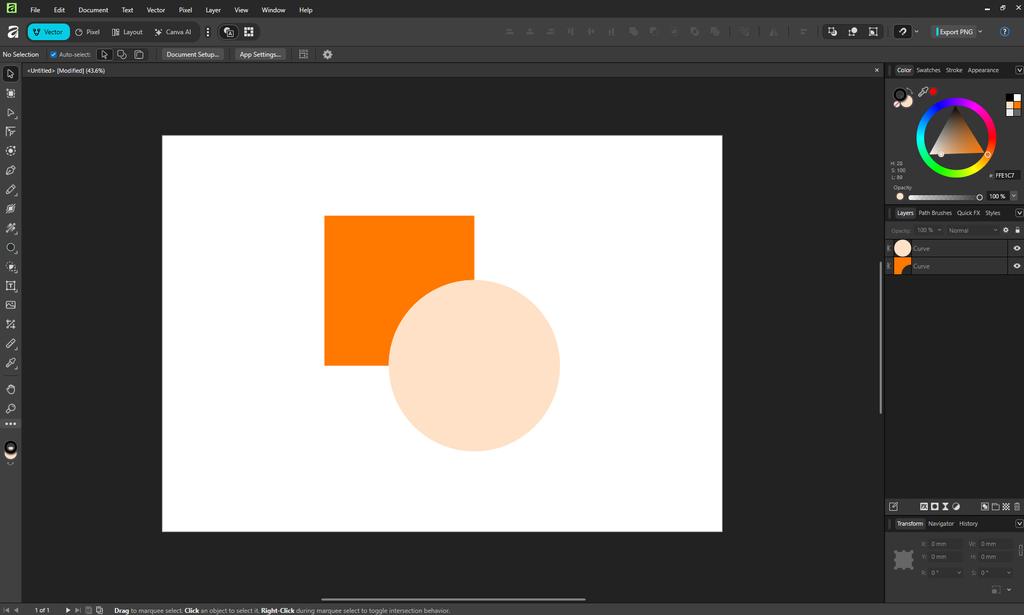Open the Layer menu
This screenshot has width=1024, height=615.
coord(213,10)
